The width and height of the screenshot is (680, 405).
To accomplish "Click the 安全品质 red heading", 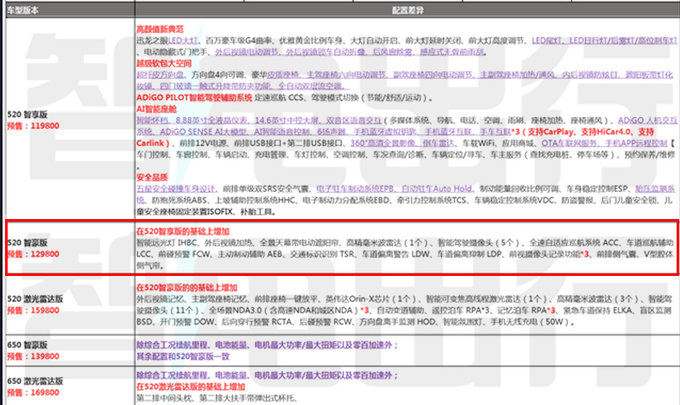I will tap(152, 177).
